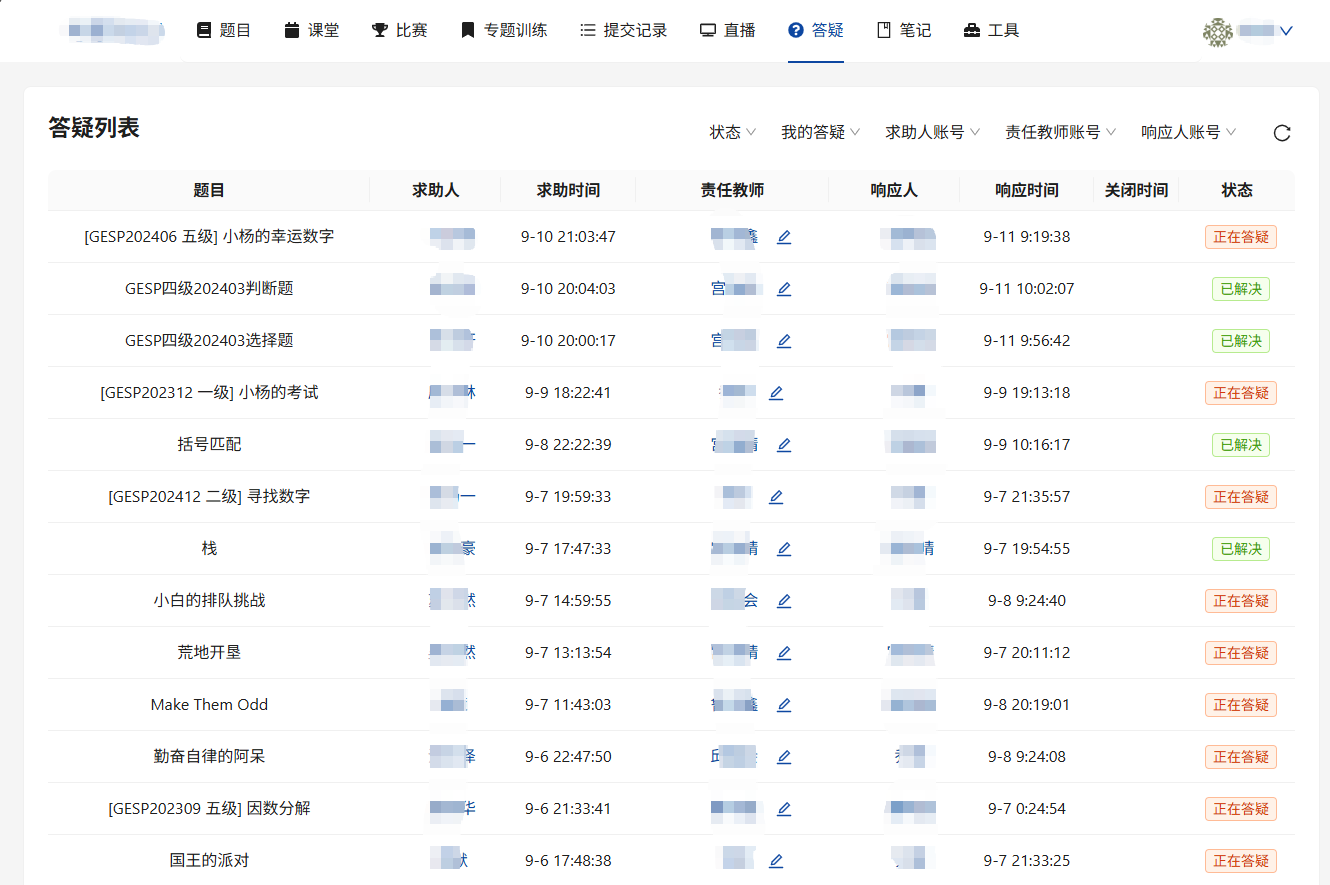Click edit pencil in Make Them Odd row

tap(784, 705)
